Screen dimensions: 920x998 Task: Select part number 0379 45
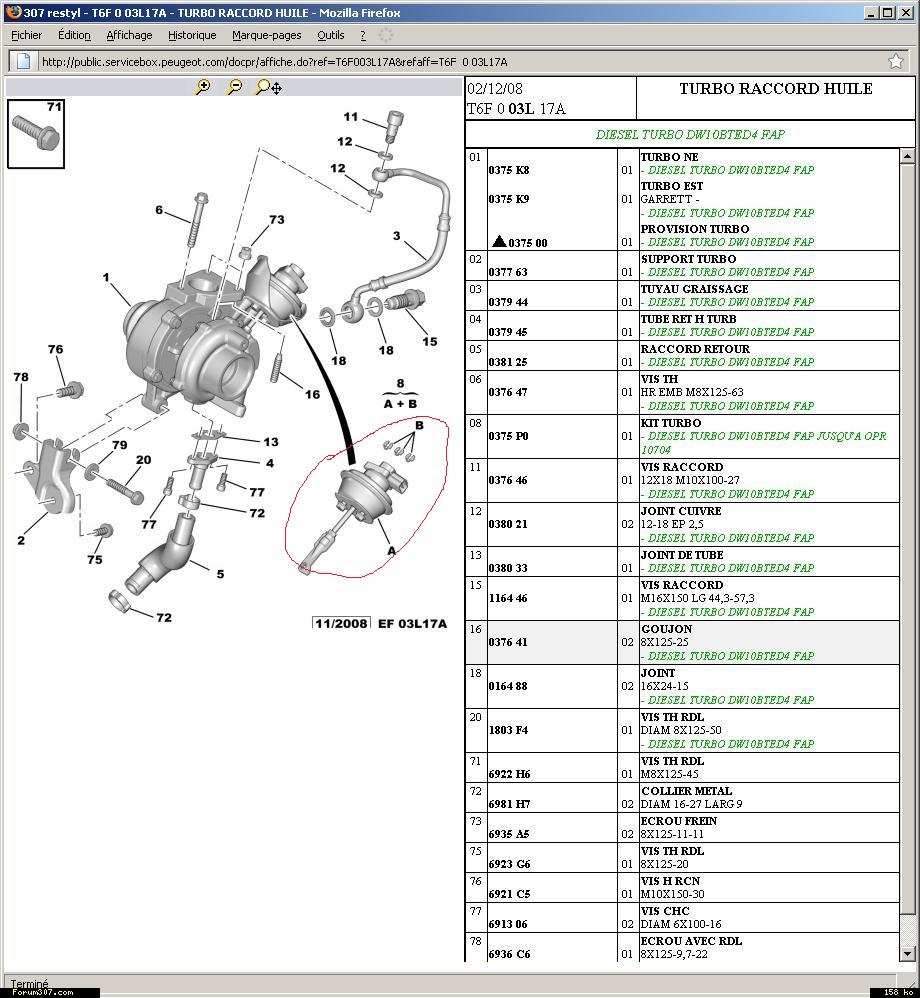click(508, 332)
